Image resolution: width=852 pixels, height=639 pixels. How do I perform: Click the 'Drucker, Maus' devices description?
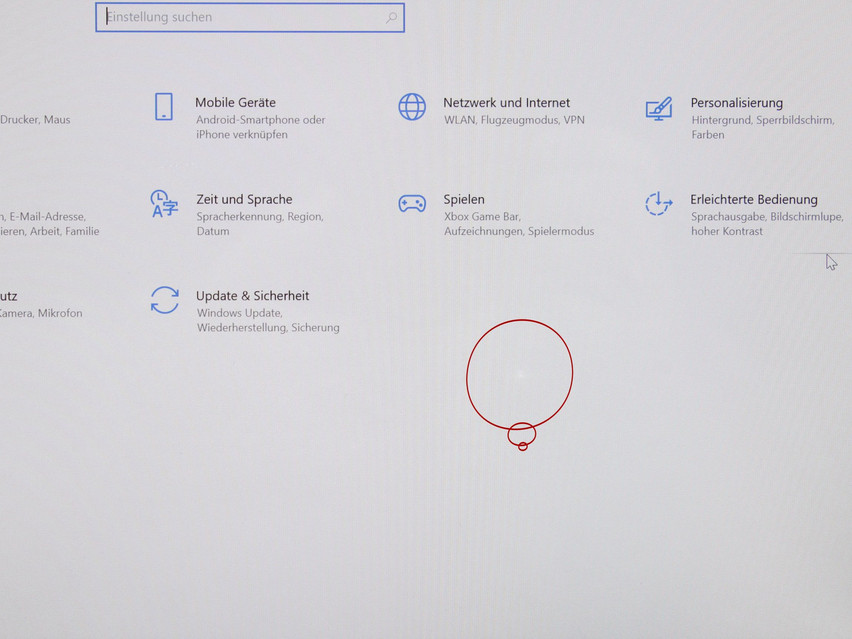[35, 120]
